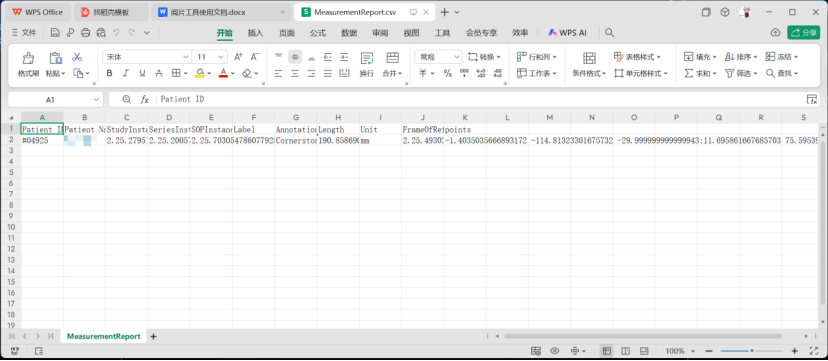This screenshot has width=828, height=361.
Task: Click the cloud upload icon near Share
Action: click(x=775, y=33)
